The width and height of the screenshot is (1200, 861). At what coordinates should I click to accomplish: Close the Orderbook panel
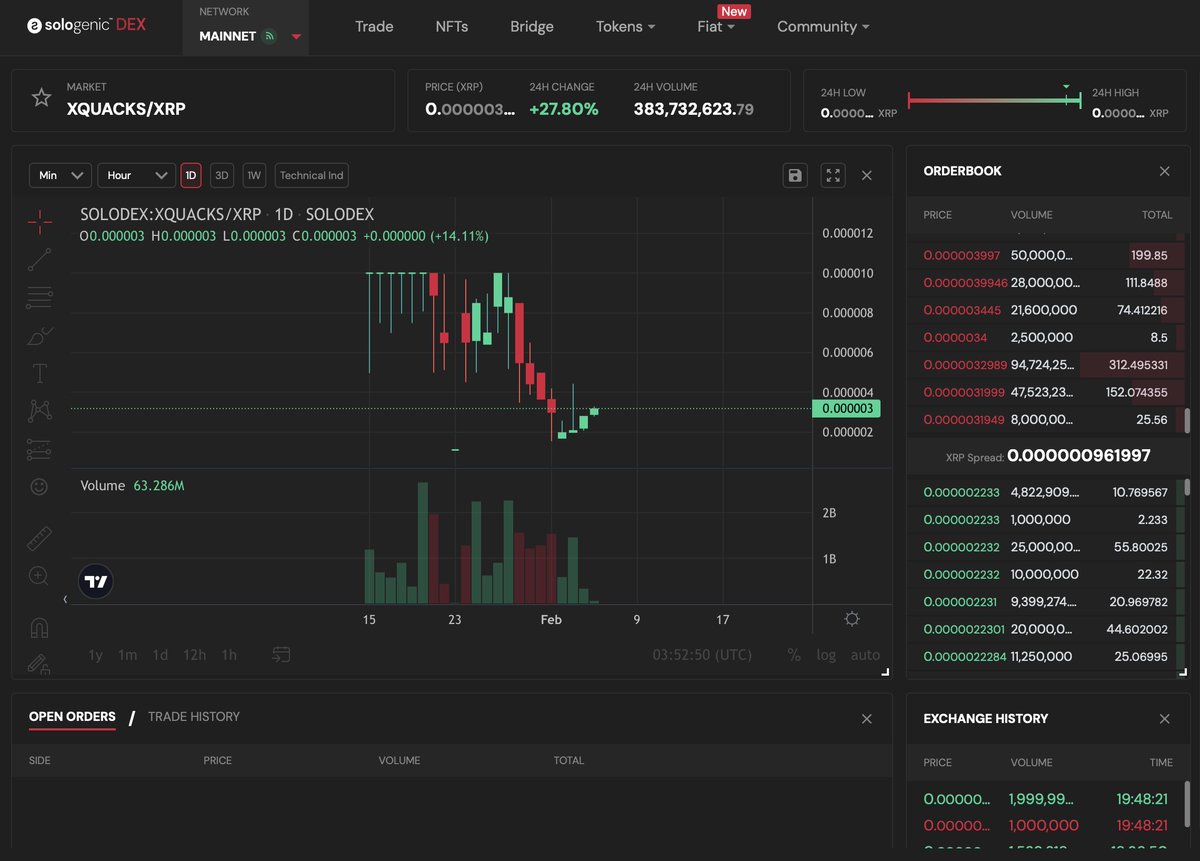pos(1164,171)
